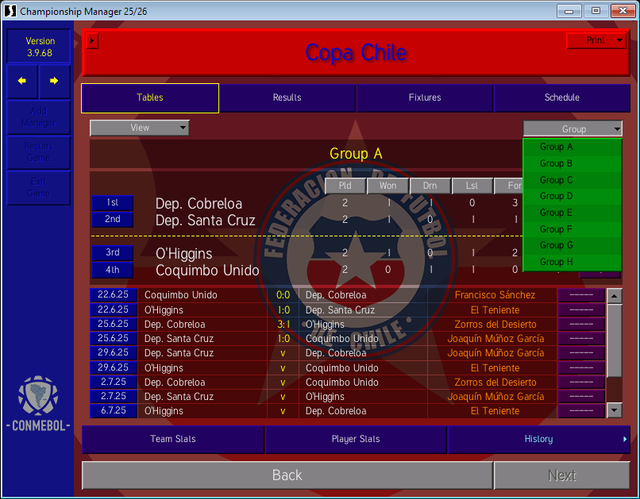Click the Pld column header

coord(345,186)
